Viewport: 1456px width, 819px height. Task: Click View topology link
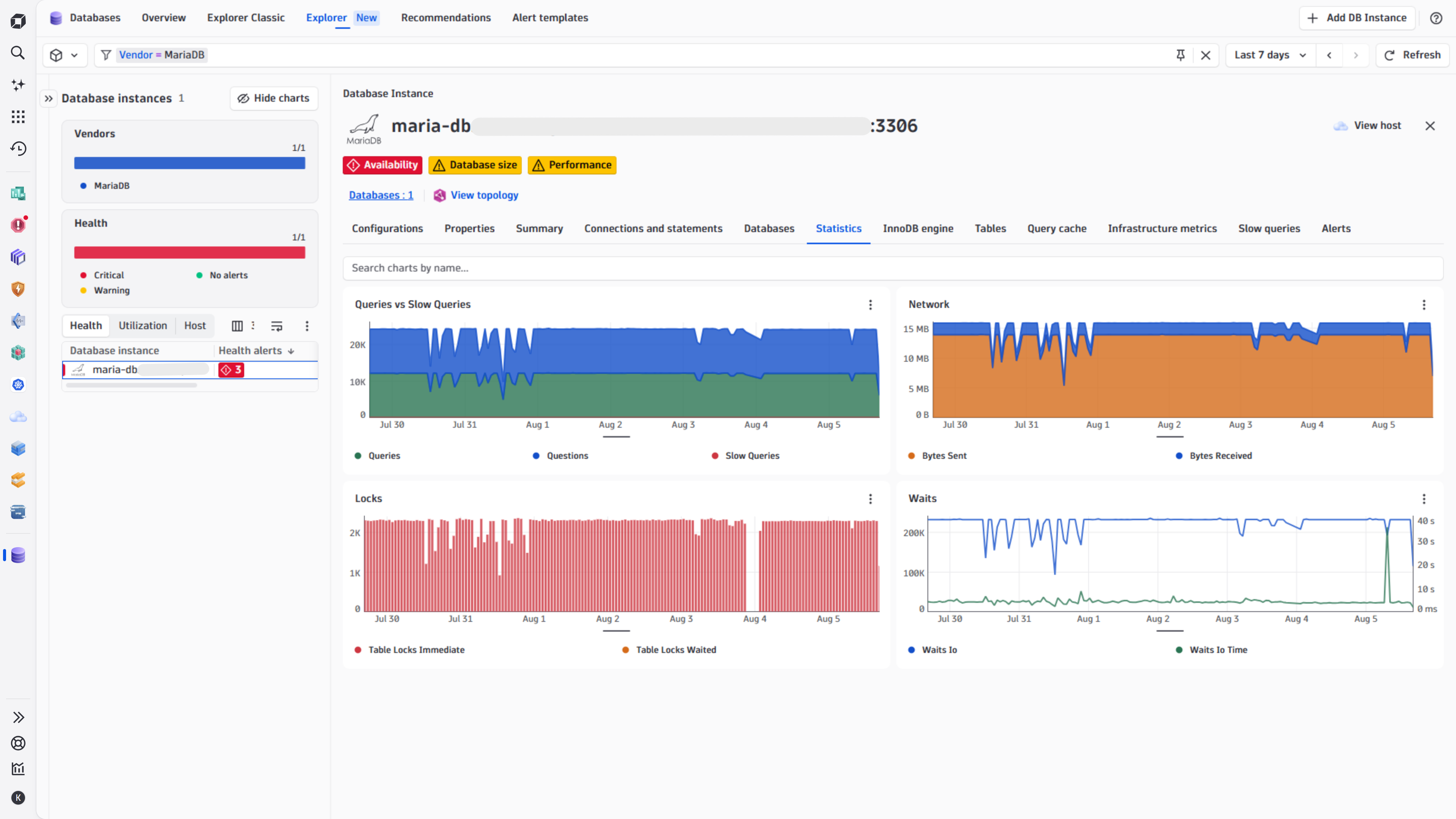click(476, 195)
